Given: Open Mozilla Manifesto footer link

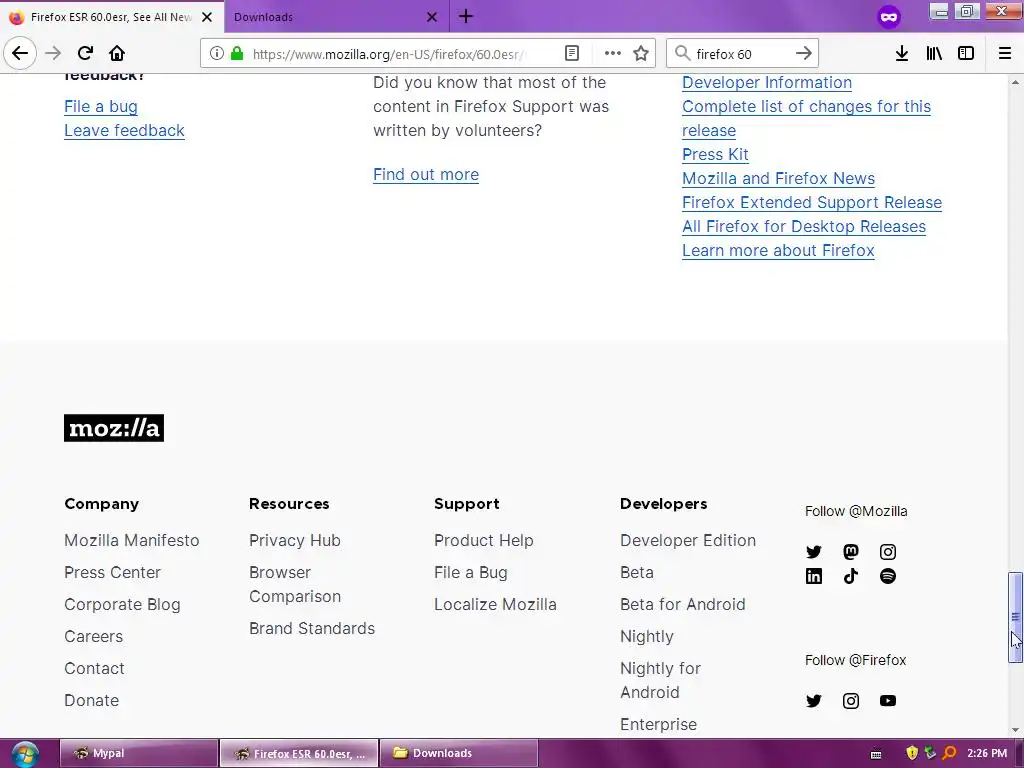Looking at the screenshot, I should tap(131, 541).
